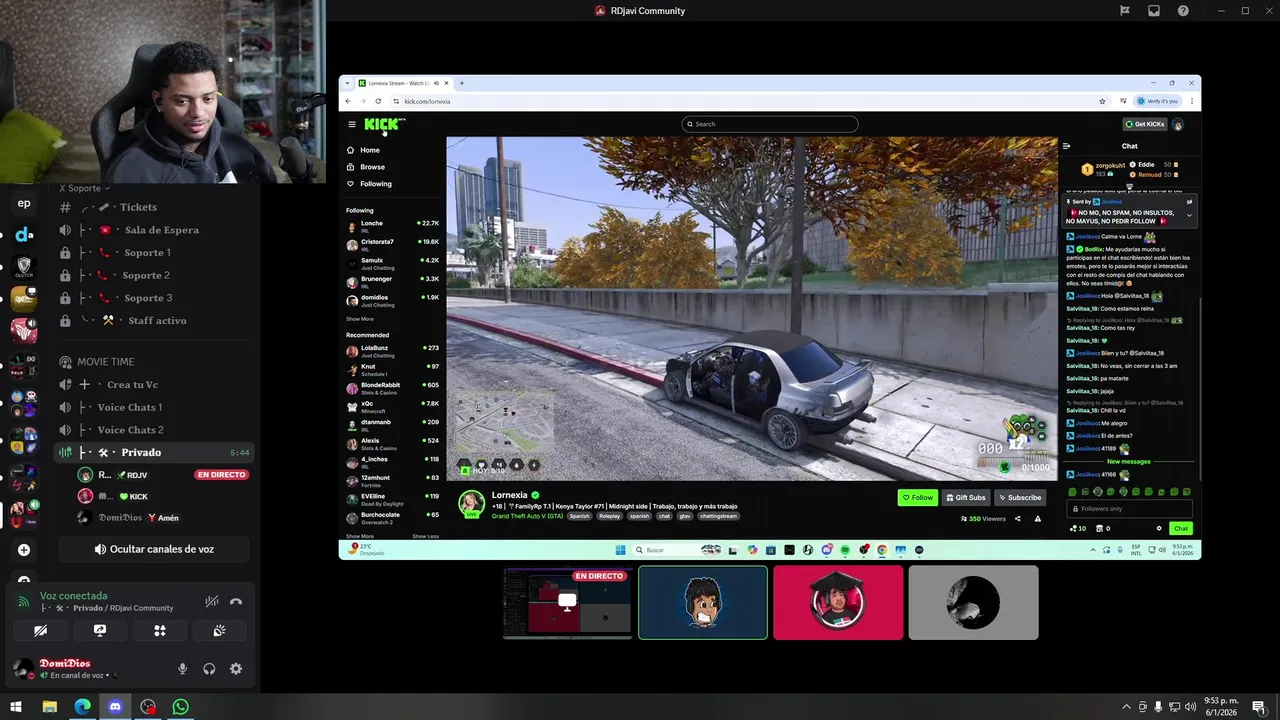Click the EN DIRECTO badge beside RDJV
The width and height of the screenshot is (1280, 720).
pyautogui.click(x=221, y=475)
